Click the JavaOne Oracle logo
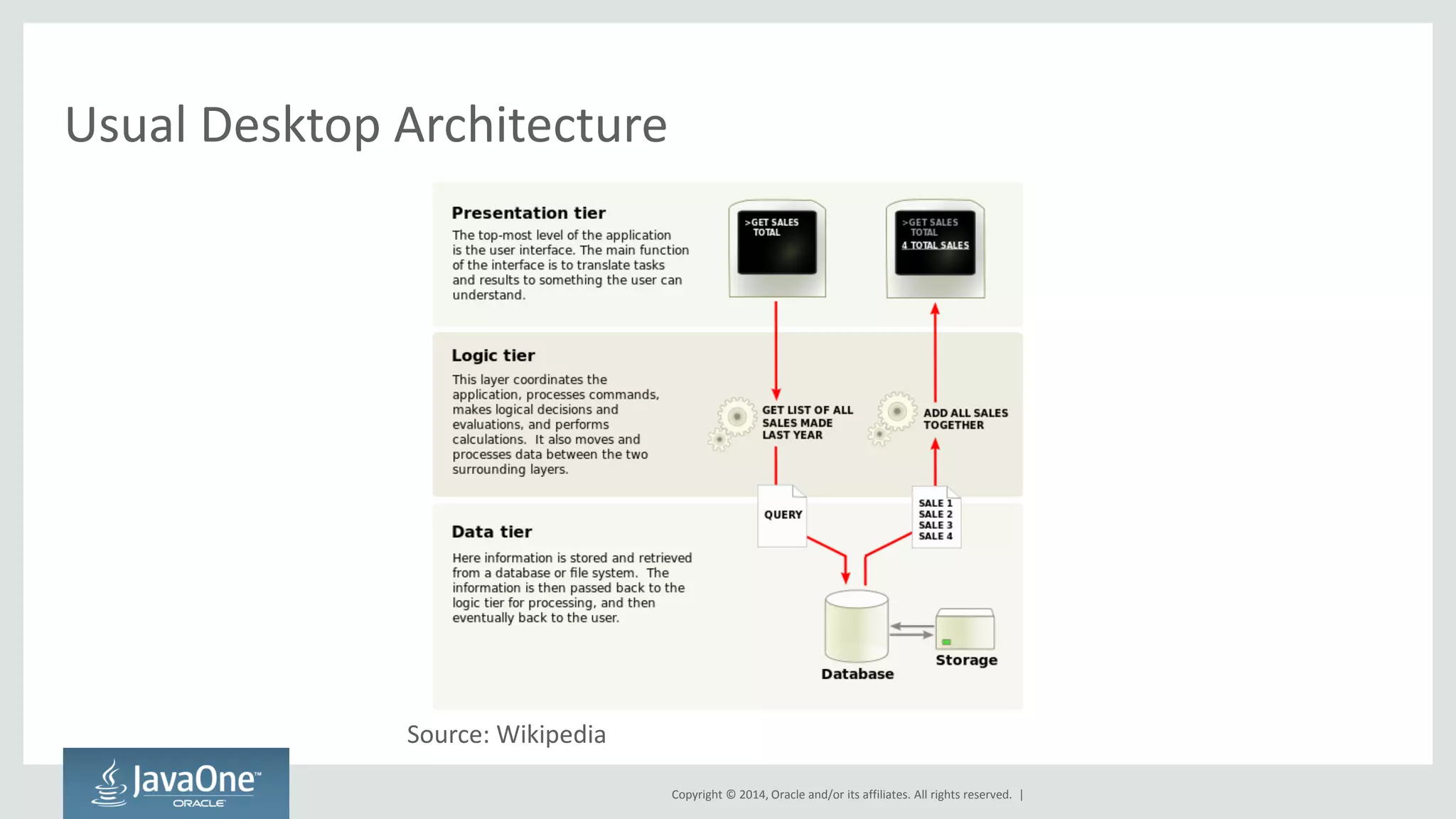Viewport: 1456px width, 819px height. click(176, 783)
